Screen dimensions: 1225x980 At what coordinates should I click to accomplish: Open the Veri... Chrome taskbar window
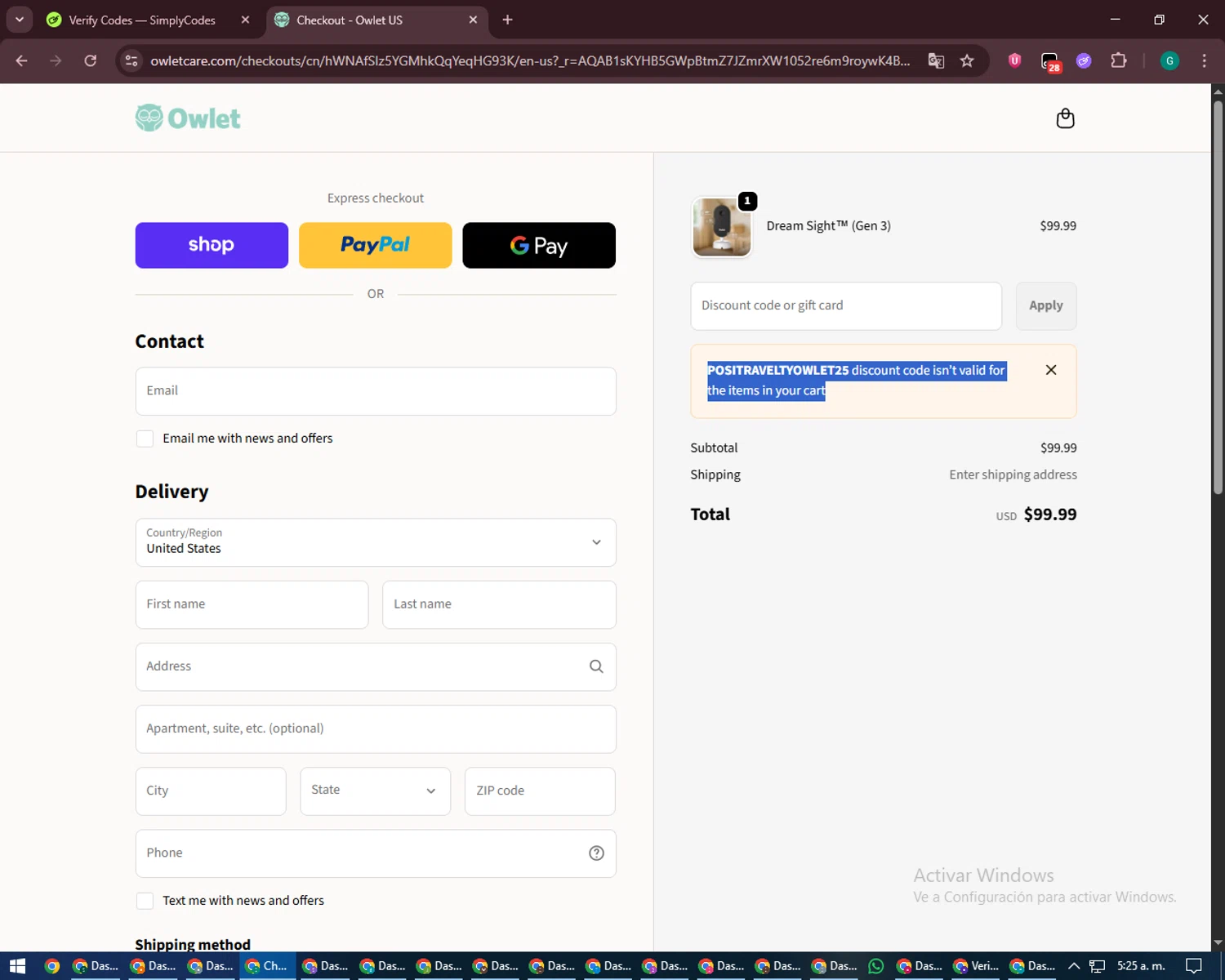click(x=977, y=966)
